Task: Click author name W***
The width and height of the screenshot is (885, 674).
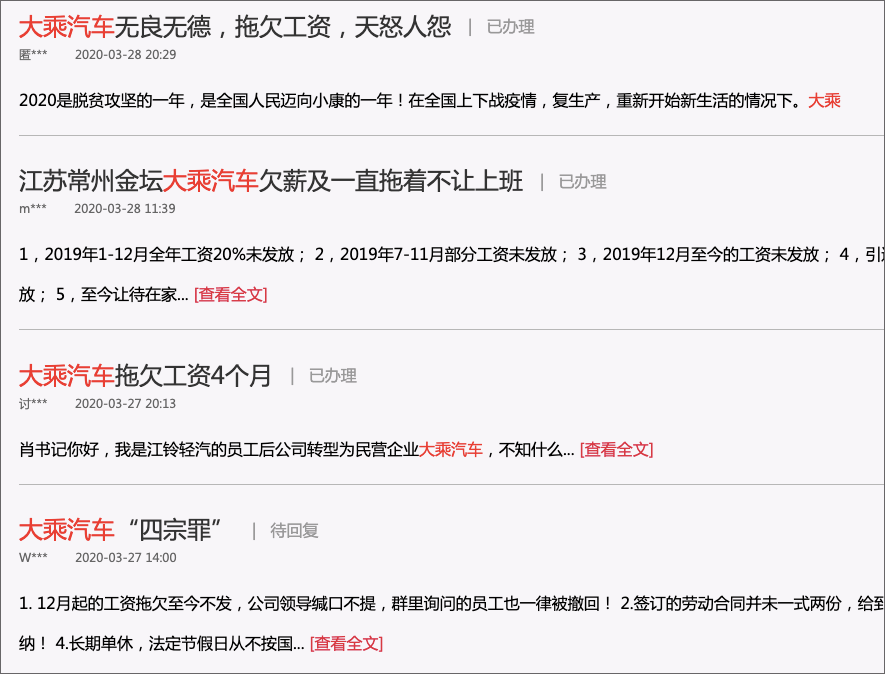Action: [33, 557]
